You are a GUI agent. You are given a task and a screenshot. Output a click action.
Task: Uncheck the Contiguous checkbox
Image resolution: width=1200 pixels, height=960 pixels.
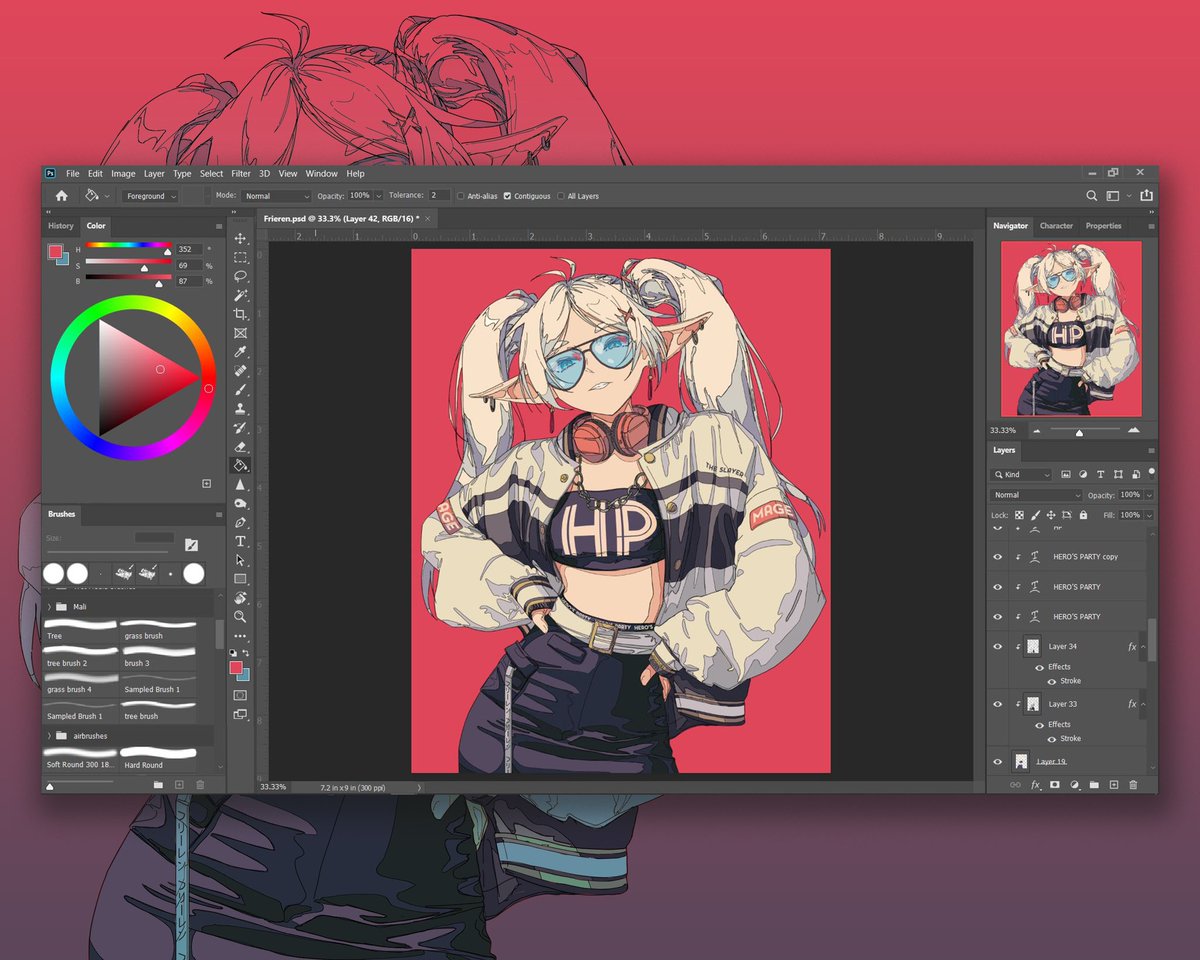(508, 196)
